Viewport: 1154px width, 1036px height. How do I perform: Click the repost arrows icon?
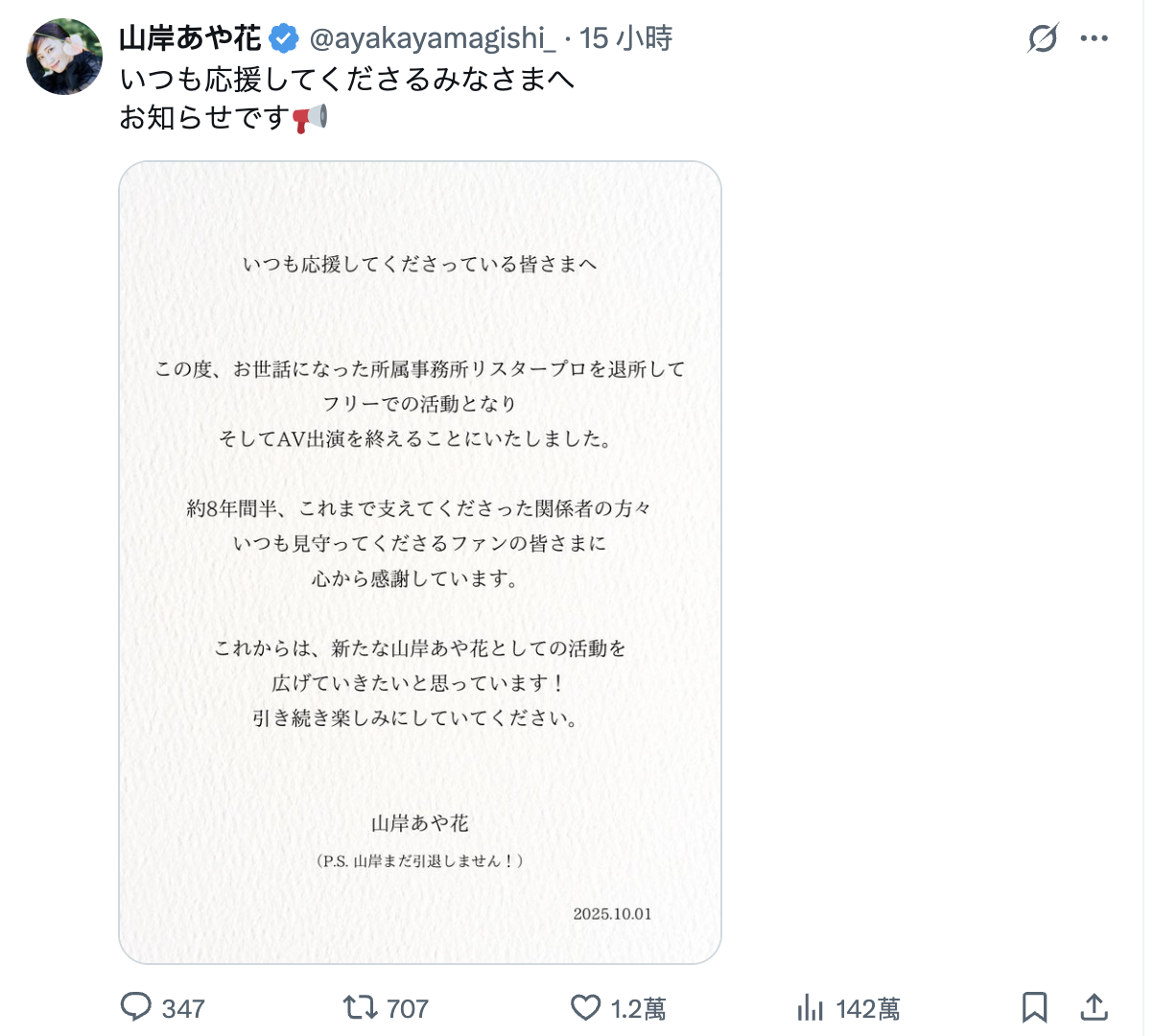click(360, 1007)
